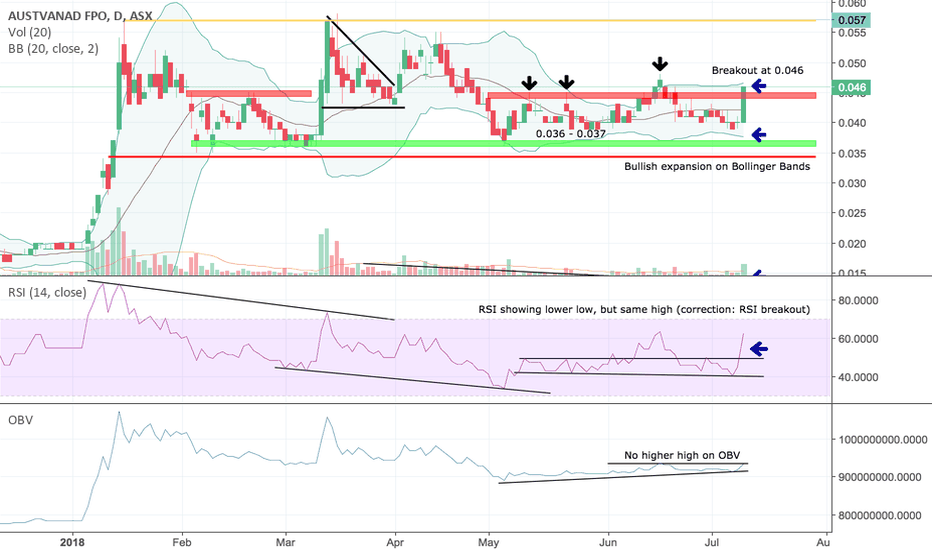Select 'Bullish expansion on Bollinger Bands' annotation
The width and height of the screenshot is (932, 550).
717,166
